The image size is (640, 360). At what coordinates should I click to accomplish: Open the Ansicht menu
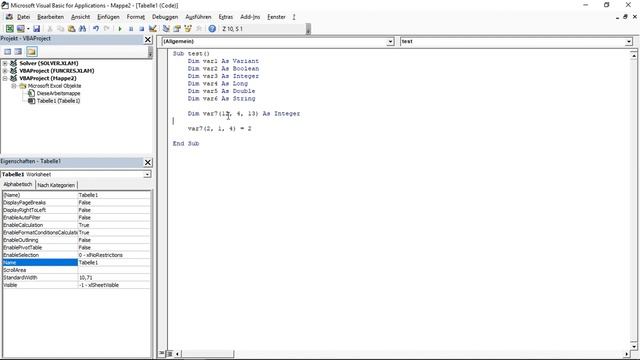80,17
